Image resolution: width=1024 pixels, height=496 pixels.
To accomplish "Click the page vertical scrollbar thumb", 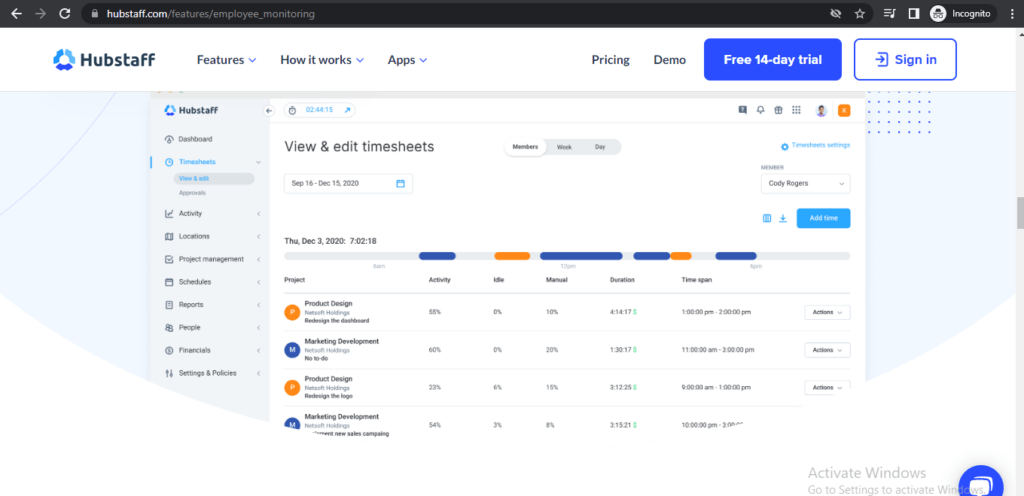I will (x=1019, y=212).
